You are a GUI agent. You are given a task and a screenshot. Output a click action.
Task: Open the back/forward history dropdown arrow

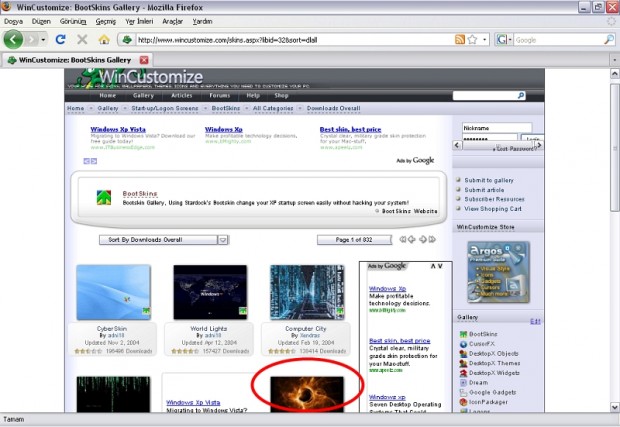coord(43,40)
